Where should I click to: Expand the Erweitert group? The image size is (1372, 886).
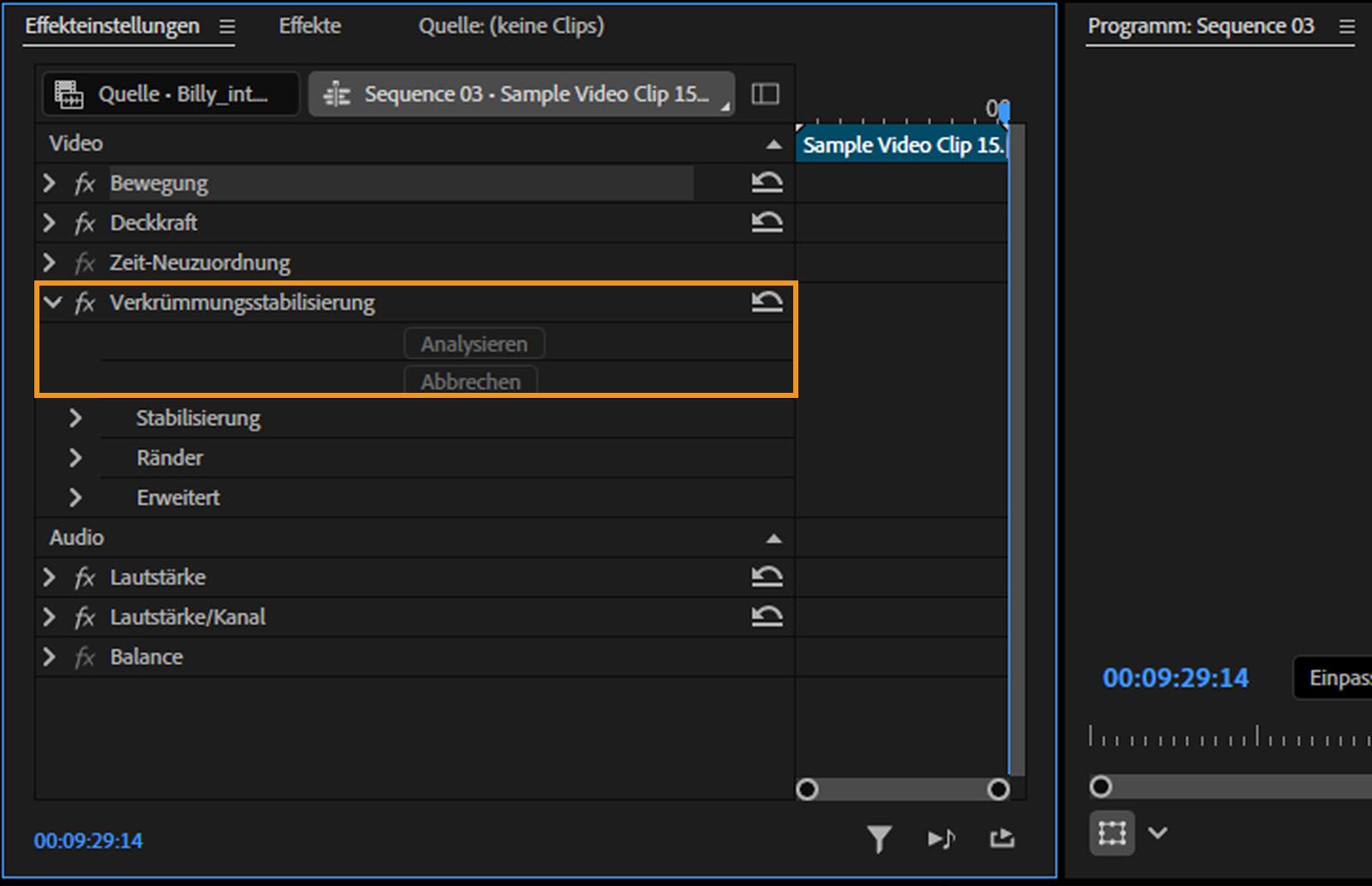75,497
